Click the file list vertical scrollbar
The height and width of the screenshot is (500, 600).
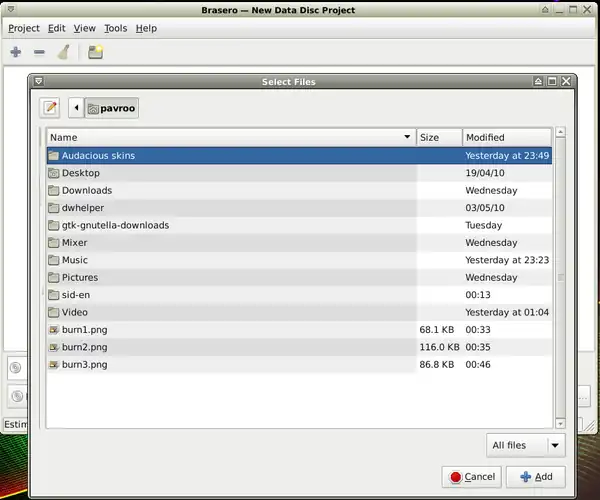(560, 277)
